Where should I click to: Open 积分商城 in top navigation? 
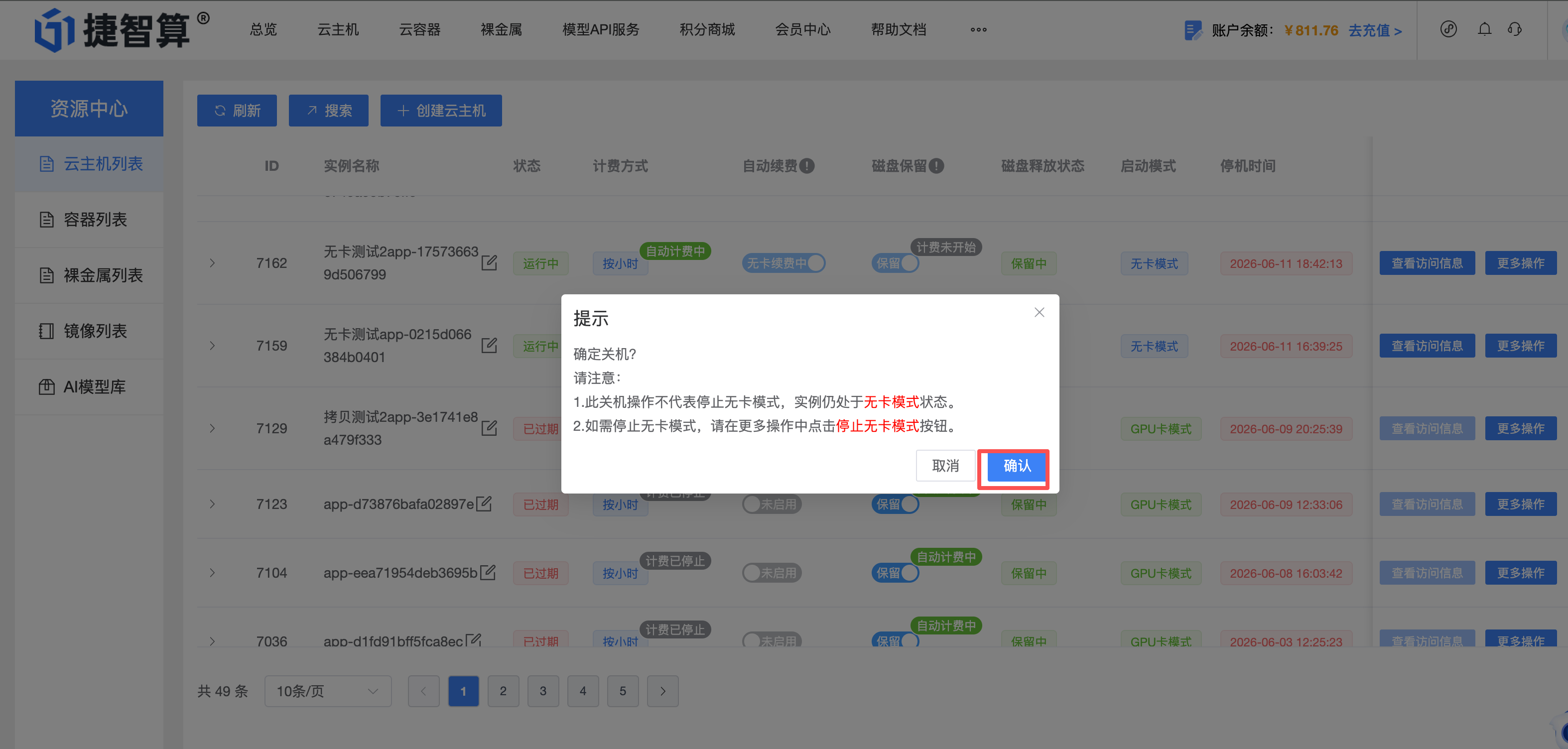(707, 30)
